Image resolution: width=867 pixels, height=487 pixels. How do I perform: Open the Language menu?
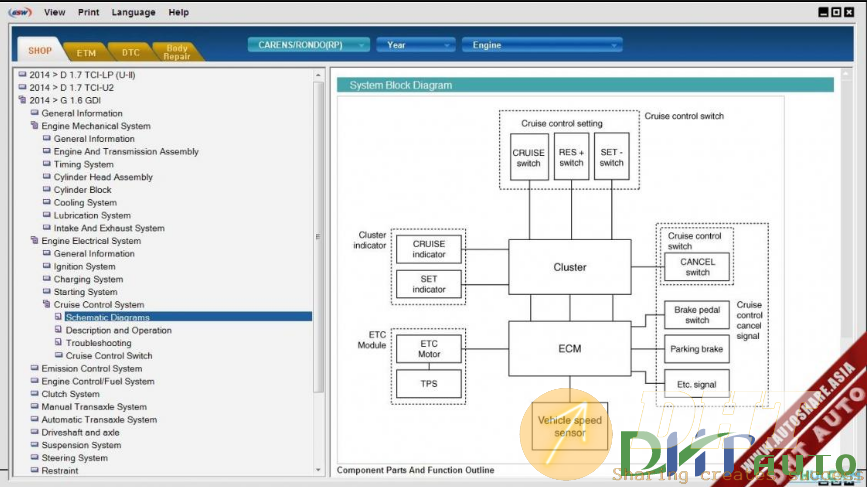click(x=133, y=12)
